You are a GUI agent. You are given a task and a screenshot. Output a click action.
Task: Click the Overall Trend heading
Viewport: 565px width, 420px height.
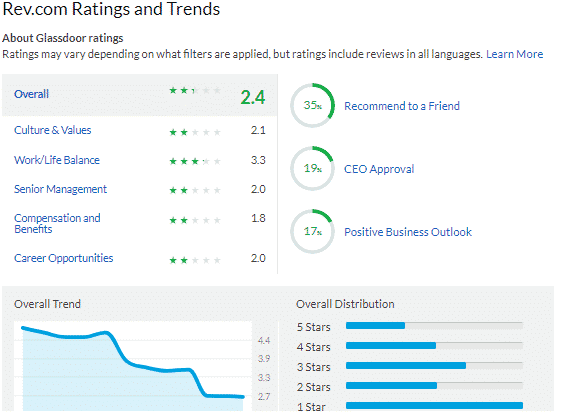(x=47, y=304)
